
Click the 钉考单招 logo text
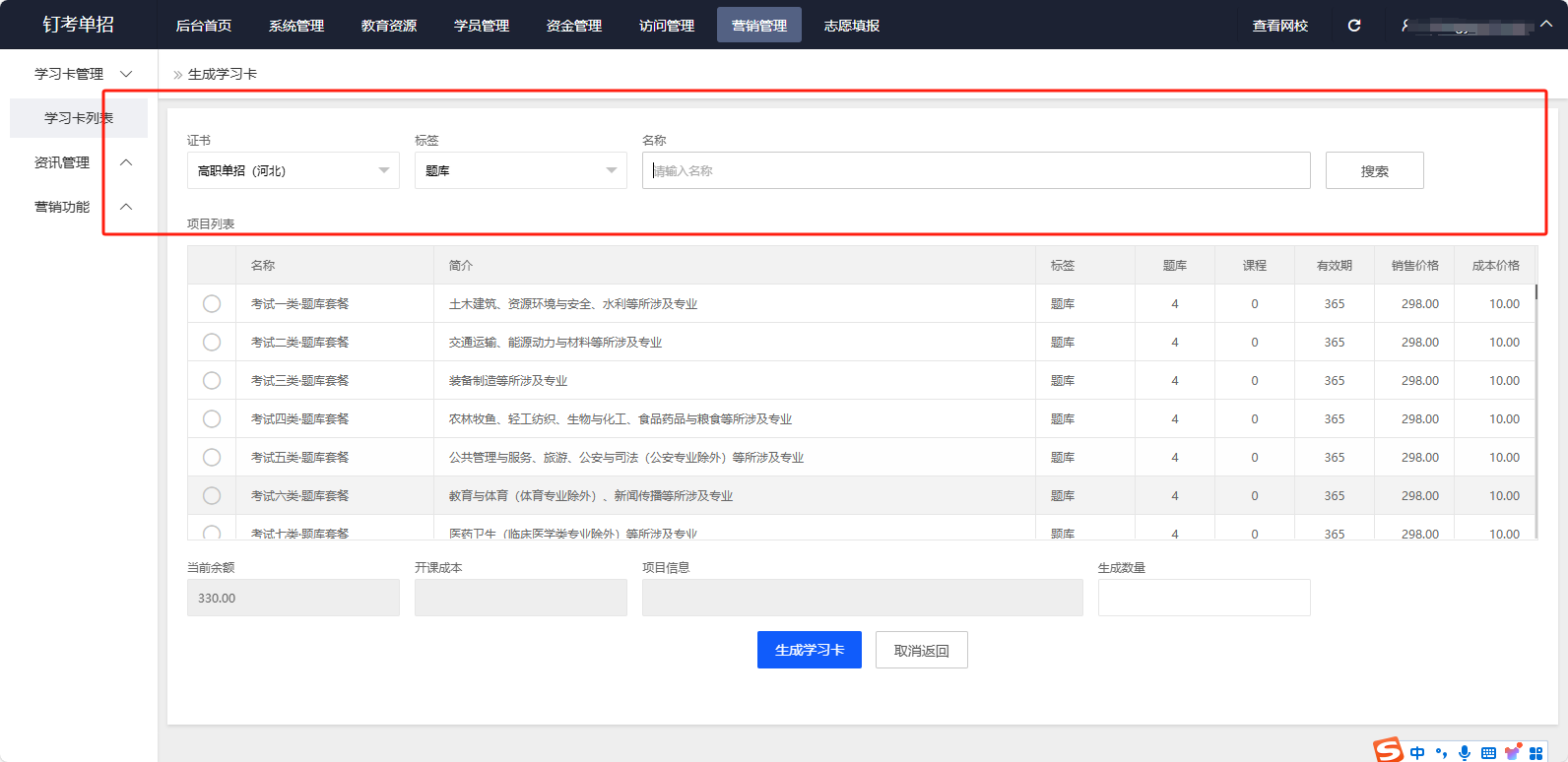(79, 25)
